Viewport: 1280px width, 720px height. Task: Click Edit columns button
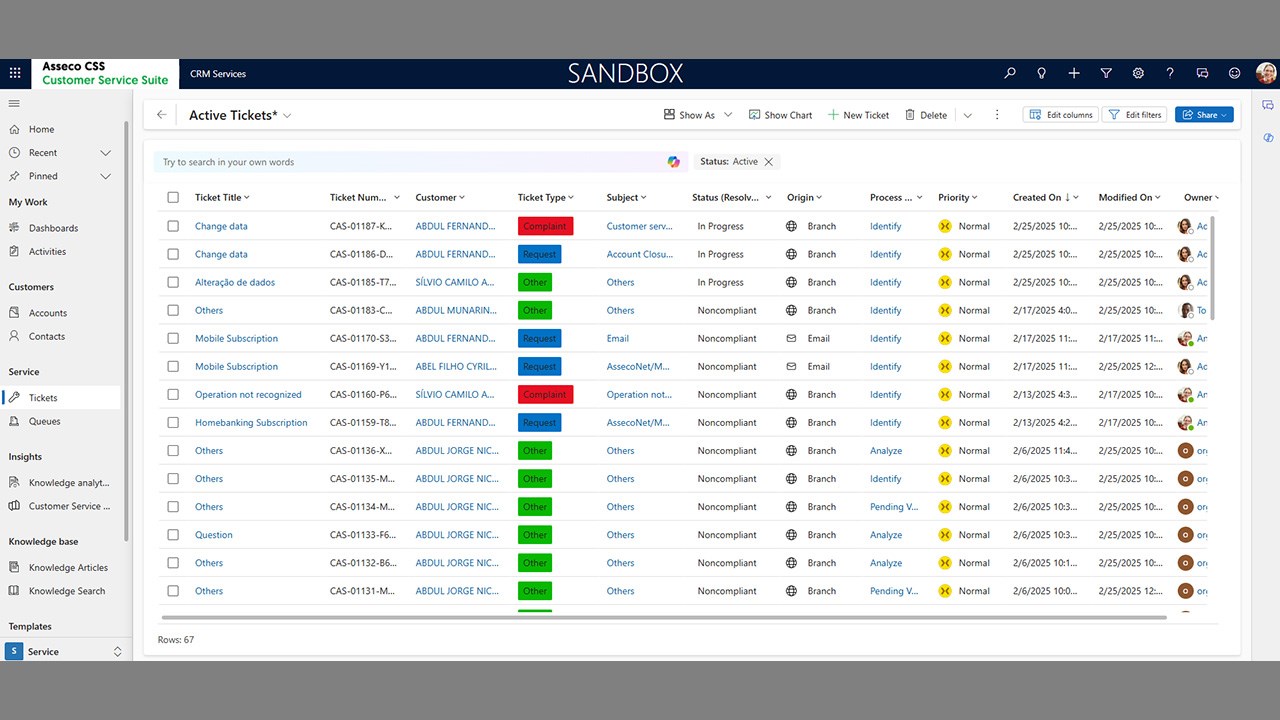point(1060,115)
